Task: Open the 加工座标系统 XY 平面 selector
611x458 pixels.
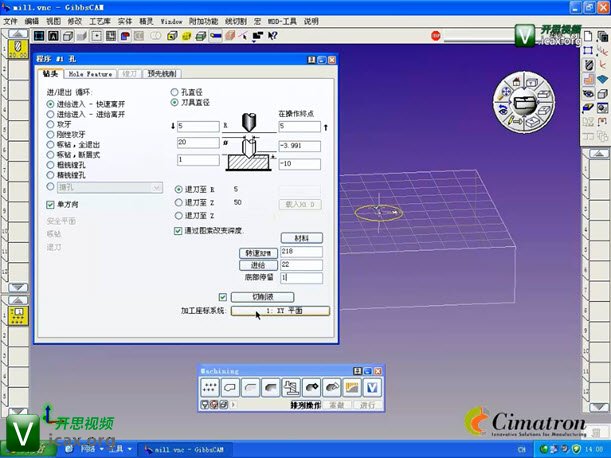Action: pyautogui.click(x=280, y=311)
